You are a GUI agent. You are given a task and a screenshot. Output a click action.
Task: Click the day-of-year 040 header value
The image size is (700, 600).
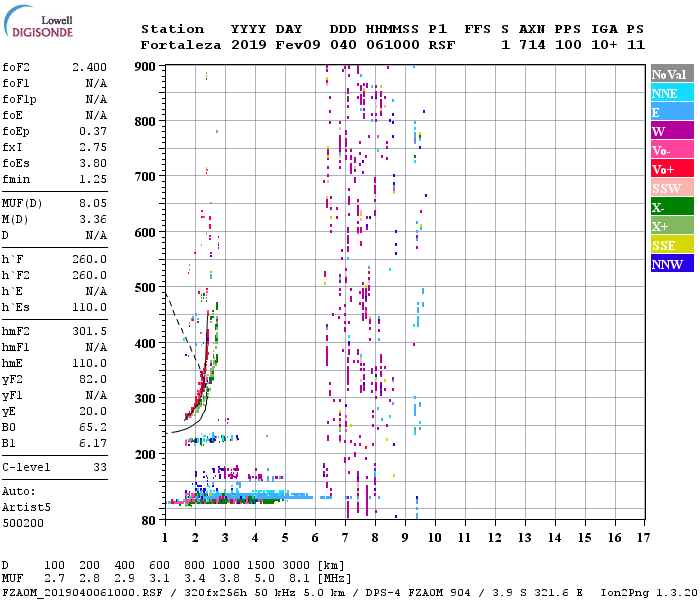343,45
